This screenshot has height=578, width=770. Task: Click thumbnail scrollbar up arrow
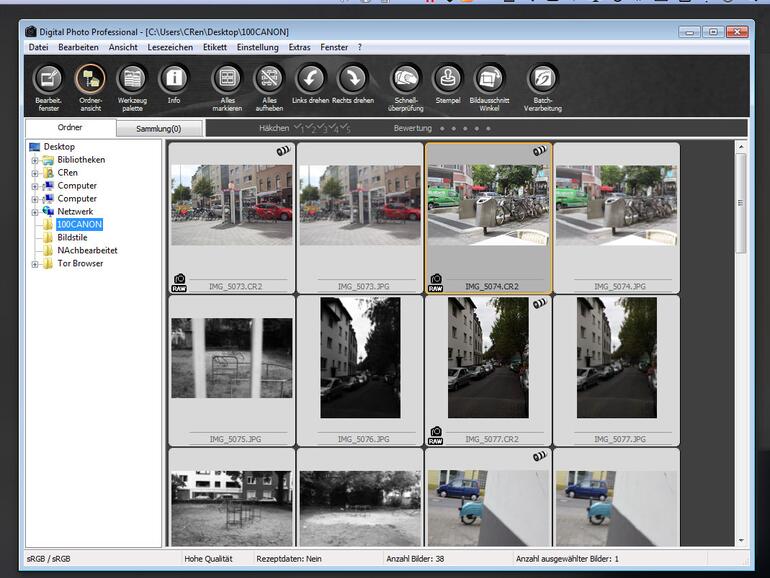[741, 146]
